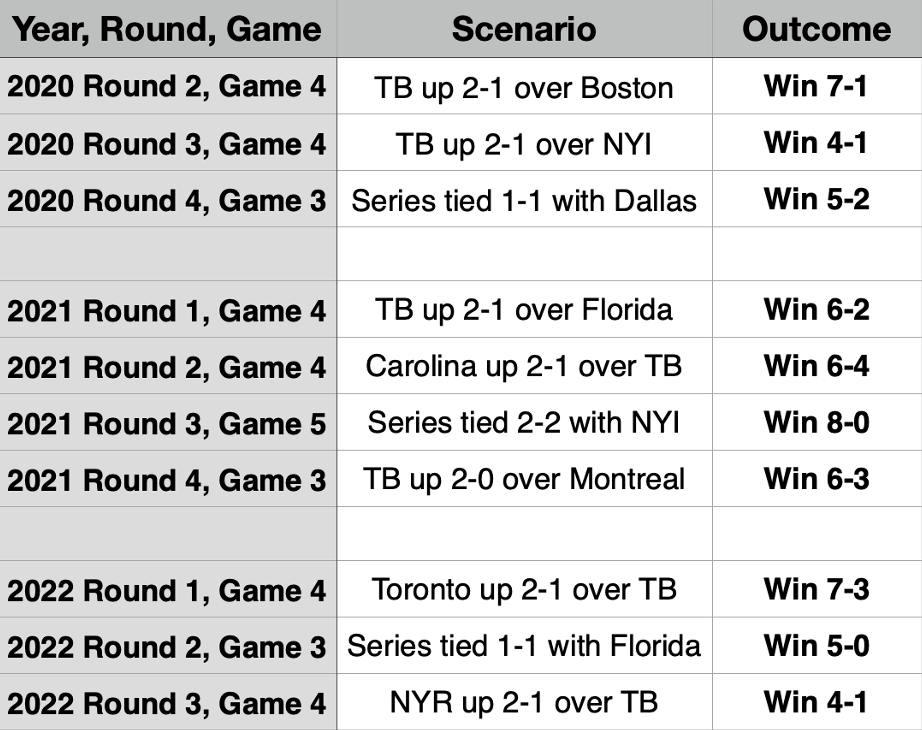Click the "Series tied 1-1 with Dallas" cell
Image resolution: width=922 pixels, height=730 pixels.
pos(524,200)
